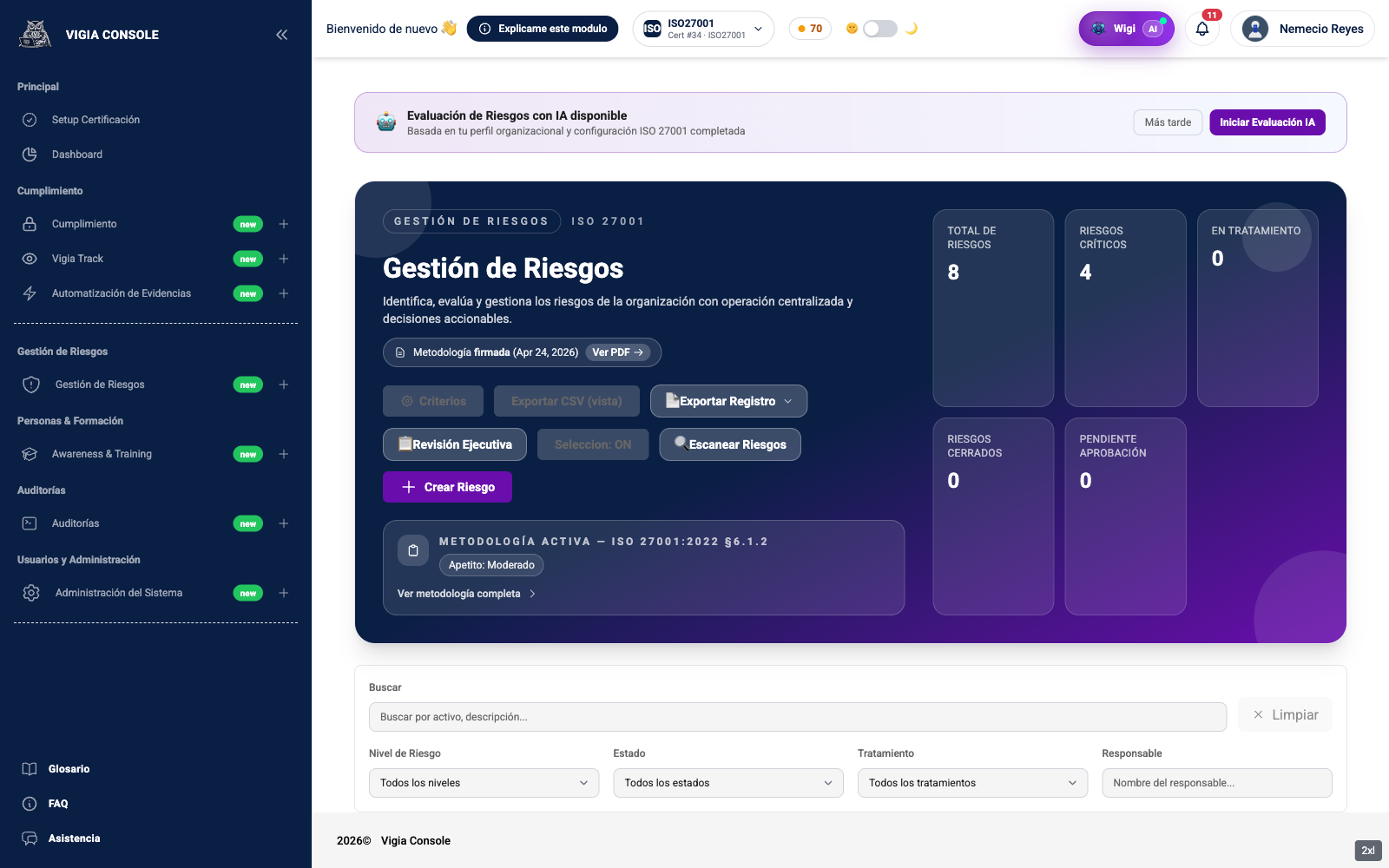This screenshot has width=1389, height=868.
Task: Click the Auditorías terminal icon
Action: coord(30,523)
